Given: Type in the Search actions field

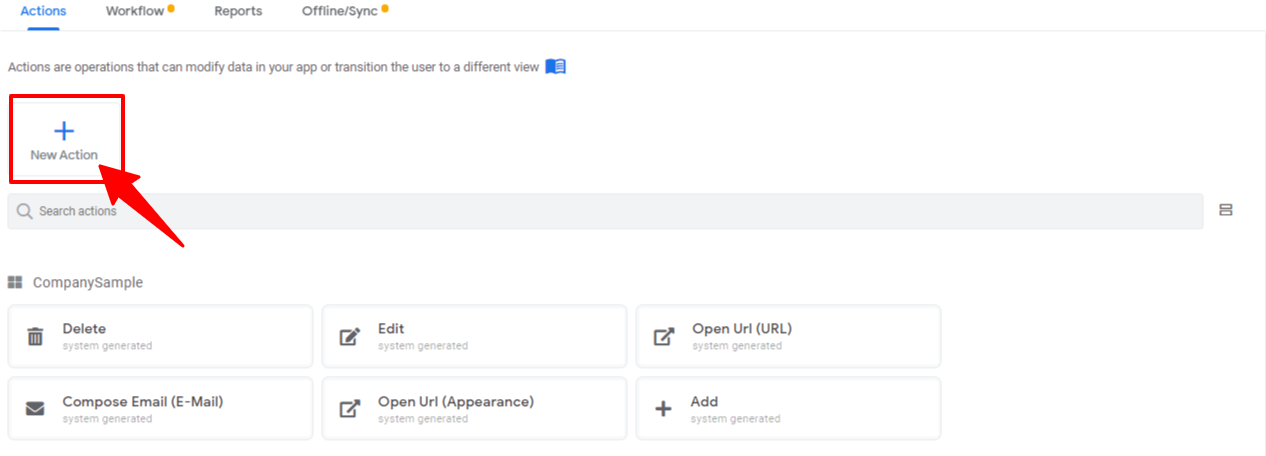Looking at the screenshot, I should (600, 211).
